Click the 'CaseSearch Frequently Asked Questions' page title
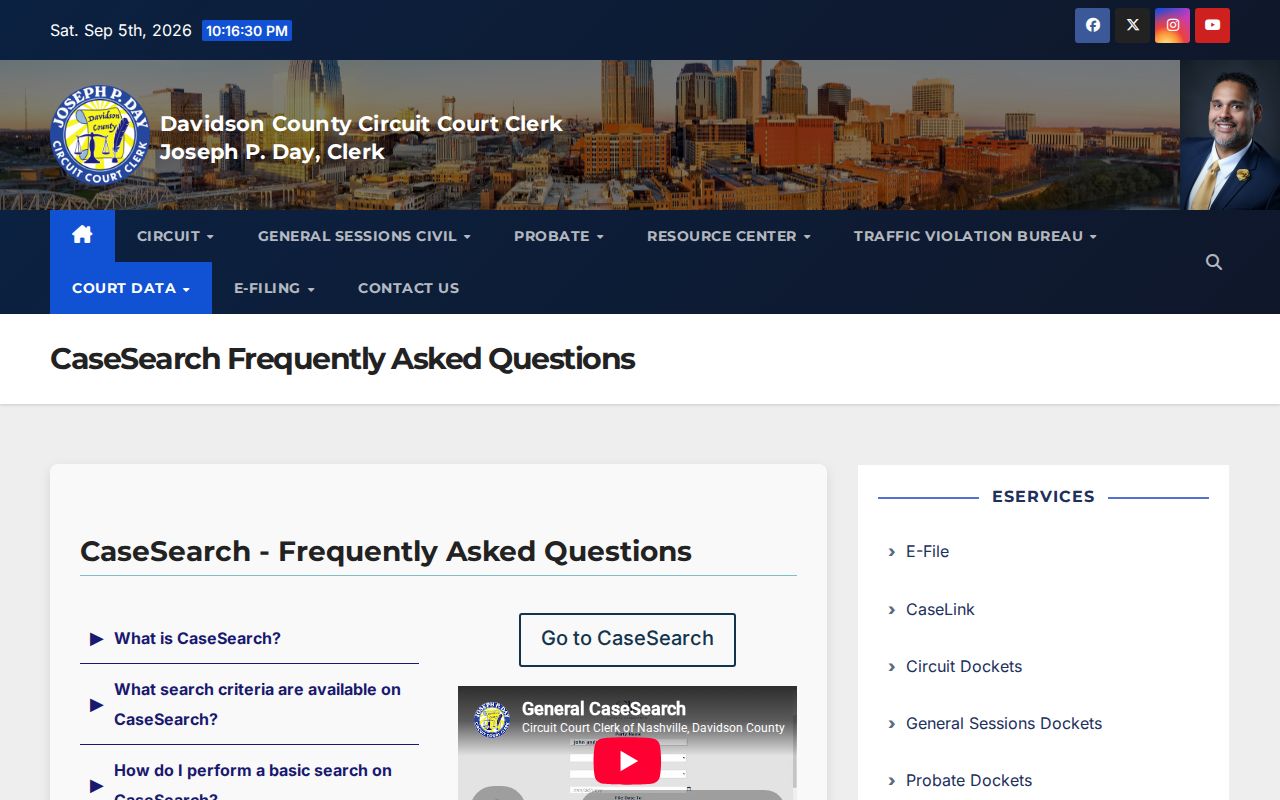Screen dimensions: 1280x800 point(343,358)
